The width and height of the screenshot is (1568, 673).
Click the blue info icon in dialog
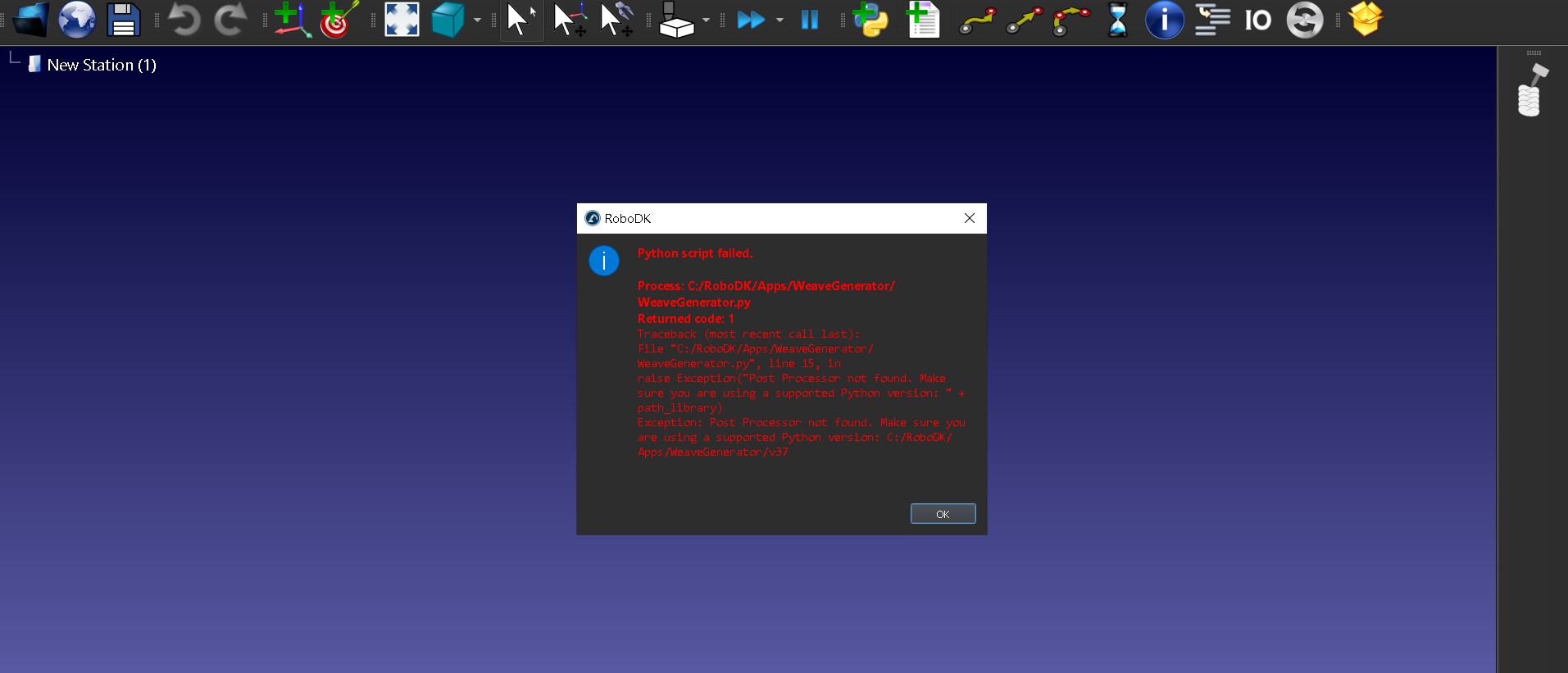[604, 261]
